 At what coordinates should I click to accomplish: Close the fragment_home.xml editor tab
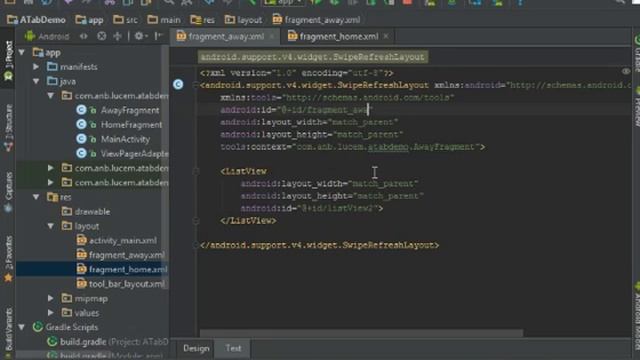[x=386, y=36]
